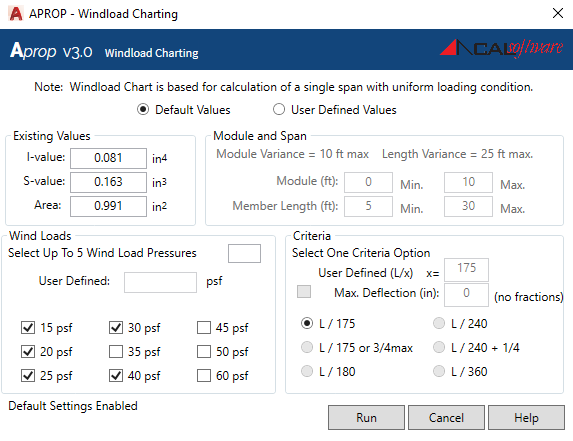Uncheck the 25 psf checkbox
This screenshot has width=573, height=441.
[28, 376]
